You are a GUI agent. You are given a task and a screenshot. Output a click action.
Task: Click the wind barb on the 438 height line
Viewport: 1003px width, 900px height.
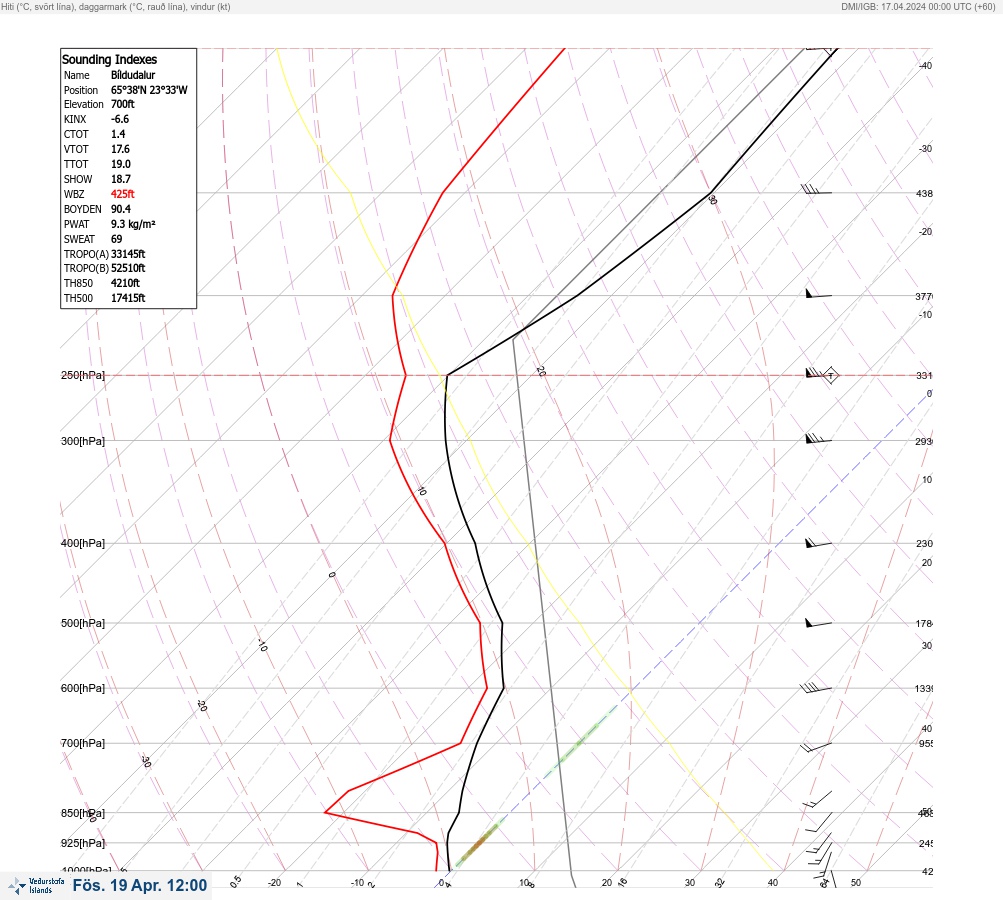[816, 190]
